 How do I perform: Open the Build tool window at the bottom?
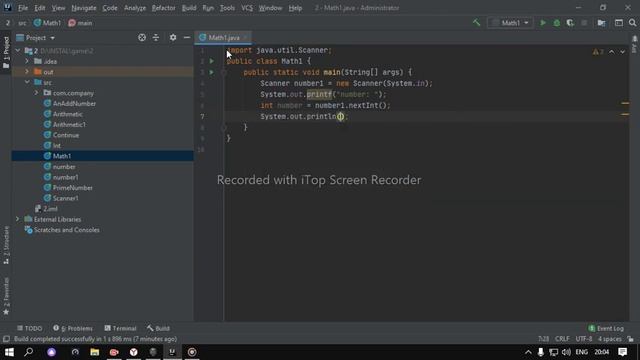coord(158,328)
